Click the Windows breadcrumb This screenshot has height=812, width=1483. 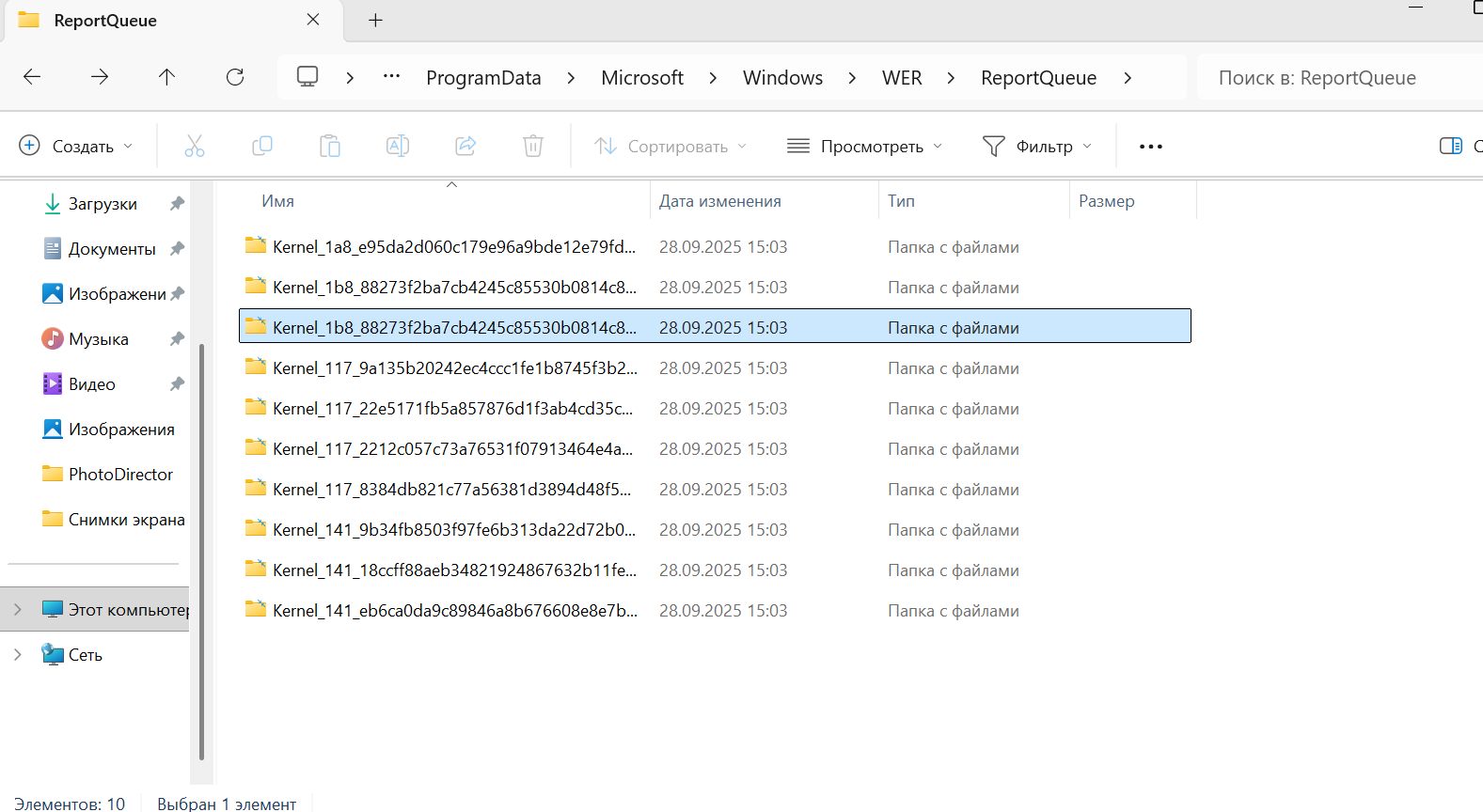(x=782, y=78)
